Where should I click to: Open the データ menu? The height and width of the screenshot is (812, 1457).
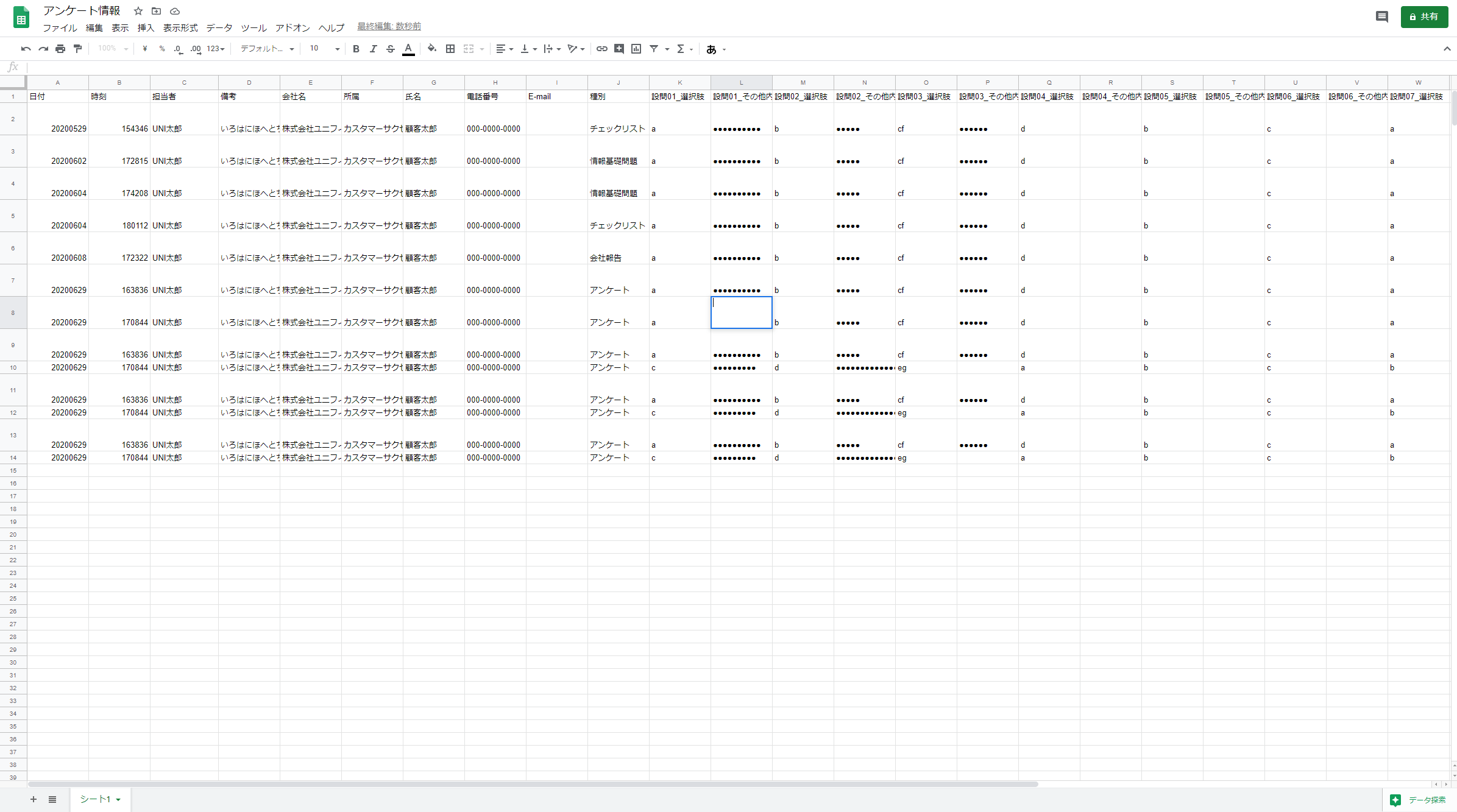219,28
